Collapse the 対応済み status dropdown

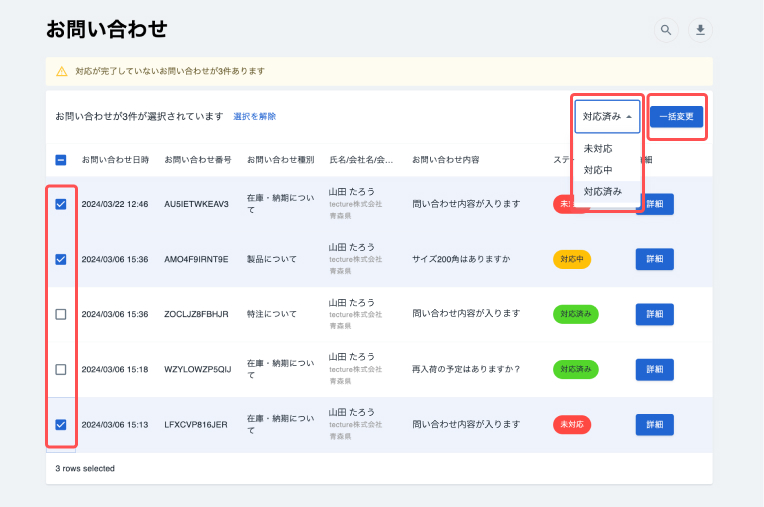click(607, 116)
